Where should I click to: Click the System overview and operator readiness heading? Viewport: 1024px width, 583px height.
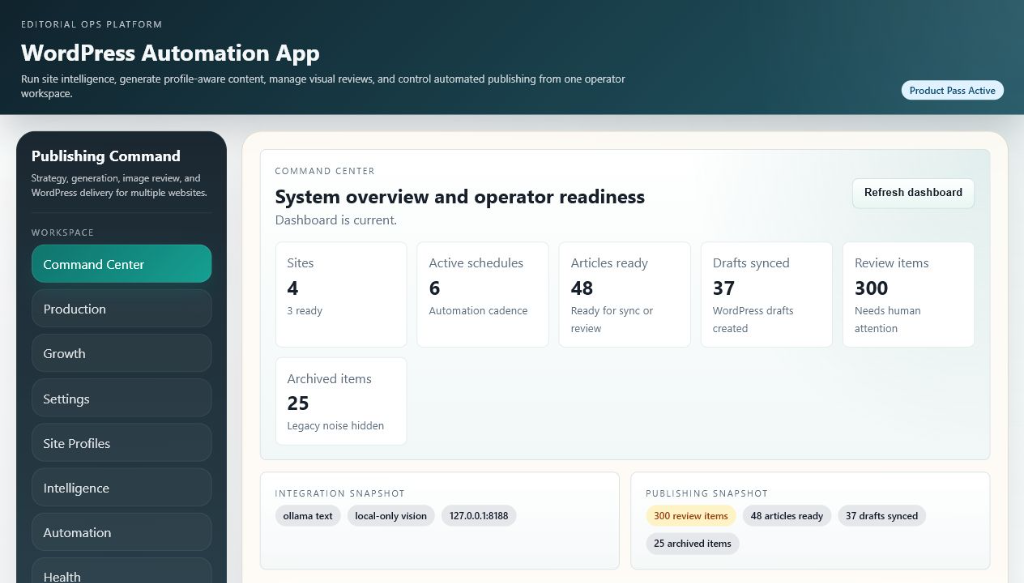click(460, 197)
